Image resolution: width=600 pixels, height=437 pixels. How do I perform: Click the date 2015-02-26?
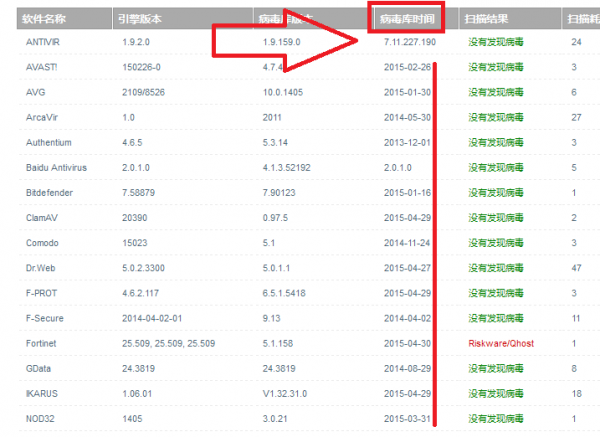(408, 67)
